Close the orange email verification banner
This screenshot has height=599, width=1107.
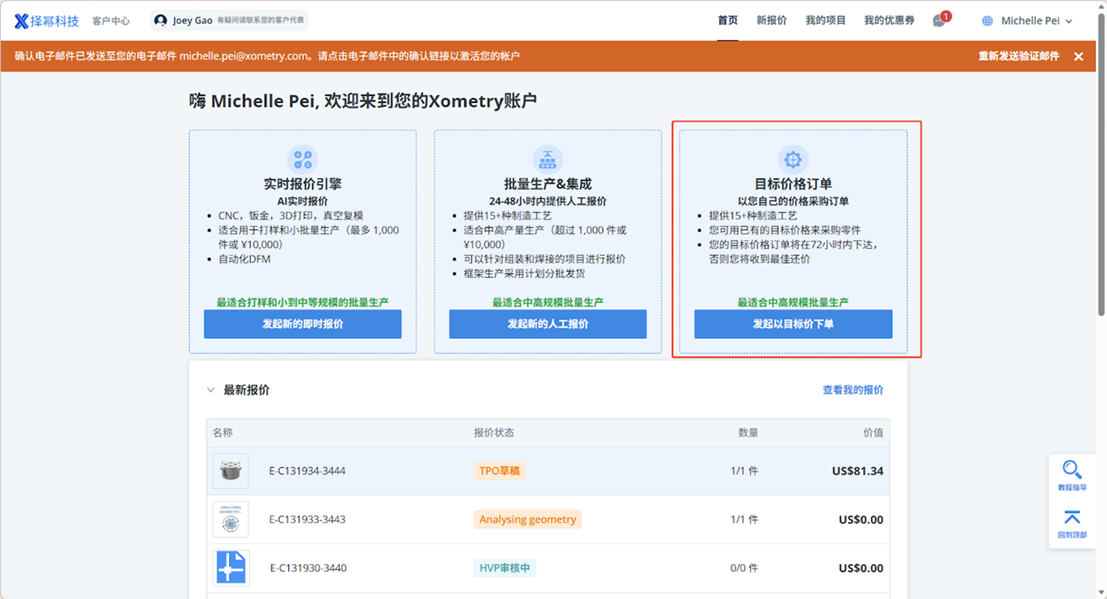1078,57
